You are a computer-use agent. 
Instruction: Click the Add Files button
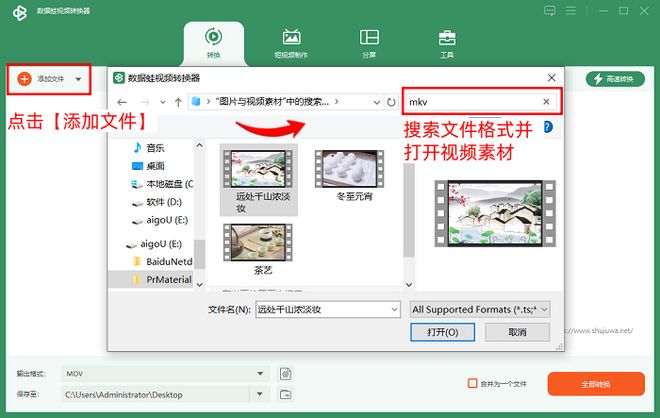tap(41, 79)
